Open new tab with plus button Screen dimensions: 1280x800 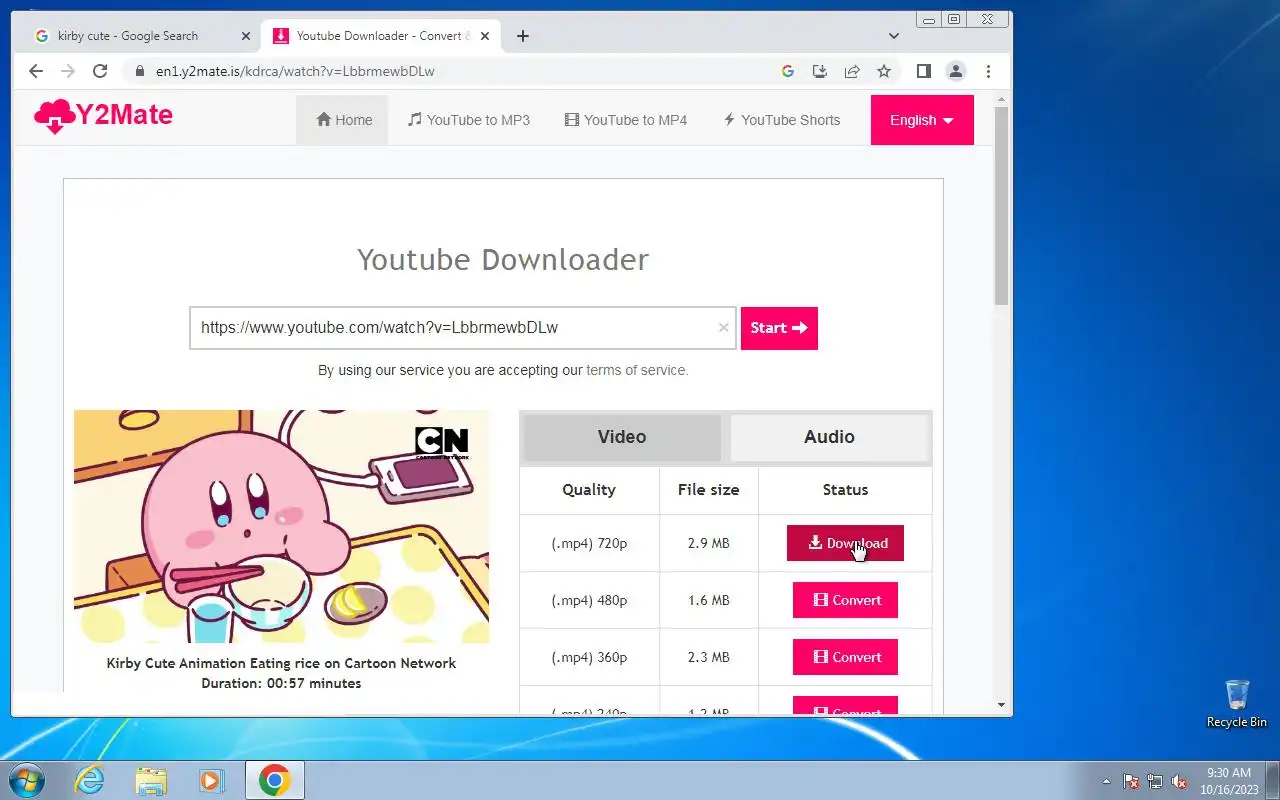tap(523, 36)
